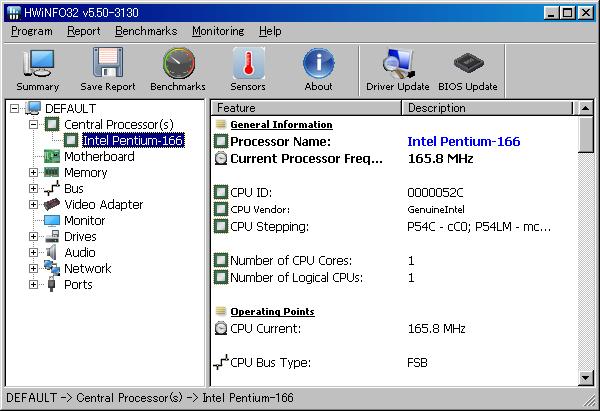Click the Number of CPU Cores row

394,261
